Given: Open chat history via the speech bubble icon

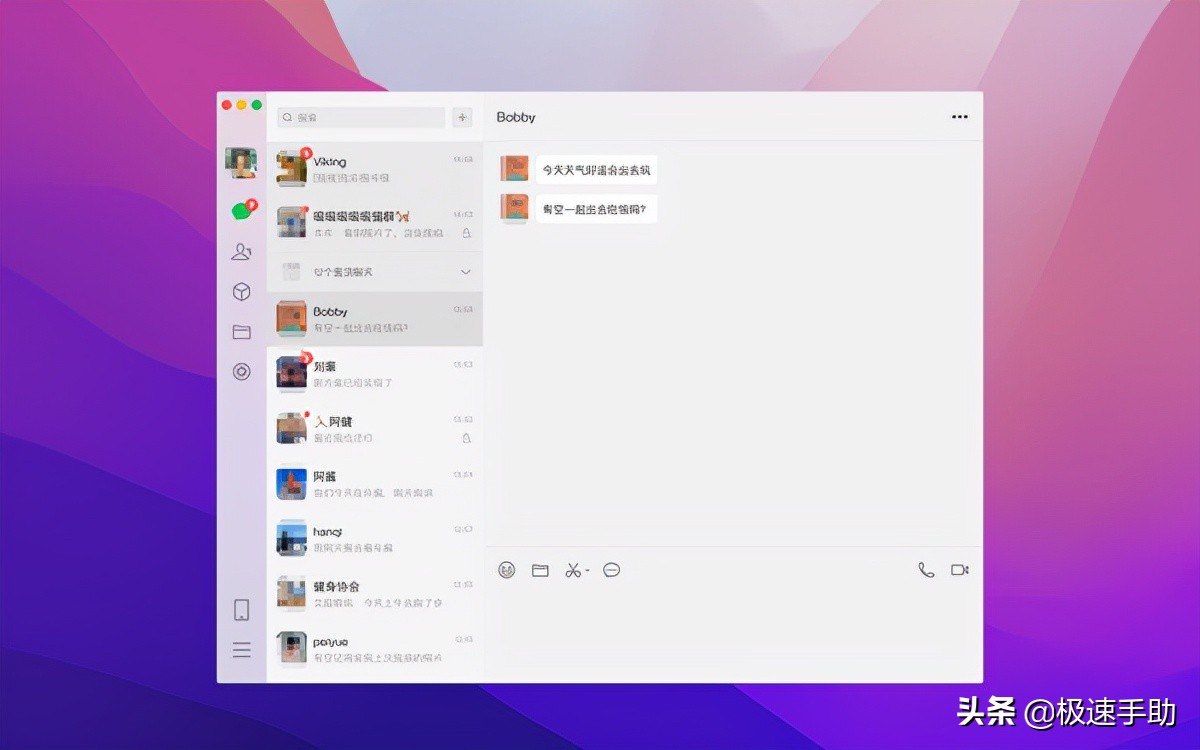Looking at the screenshot, I should [x=611, y=569].
